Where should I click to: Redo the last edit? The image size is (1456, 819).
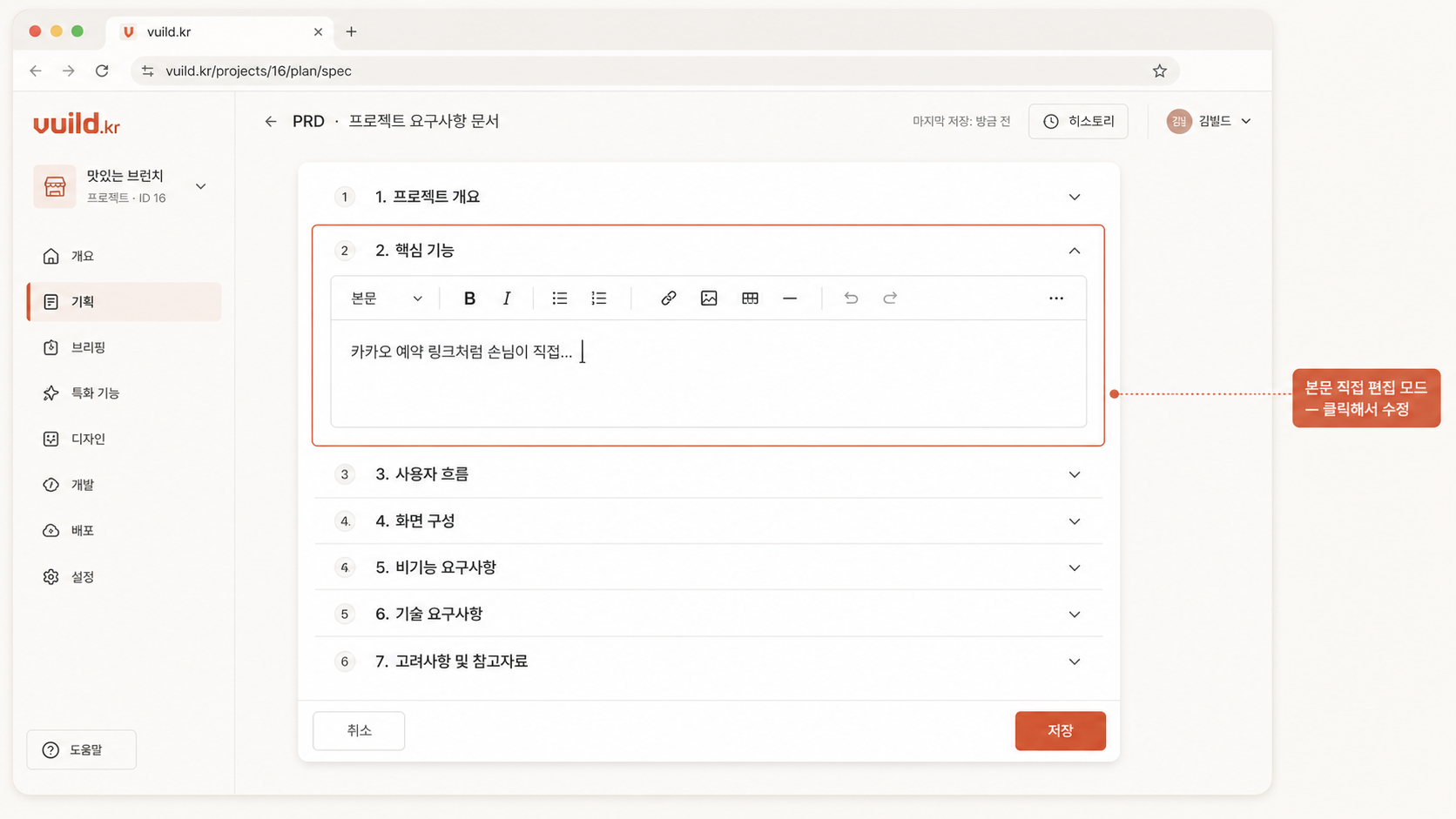890,299
